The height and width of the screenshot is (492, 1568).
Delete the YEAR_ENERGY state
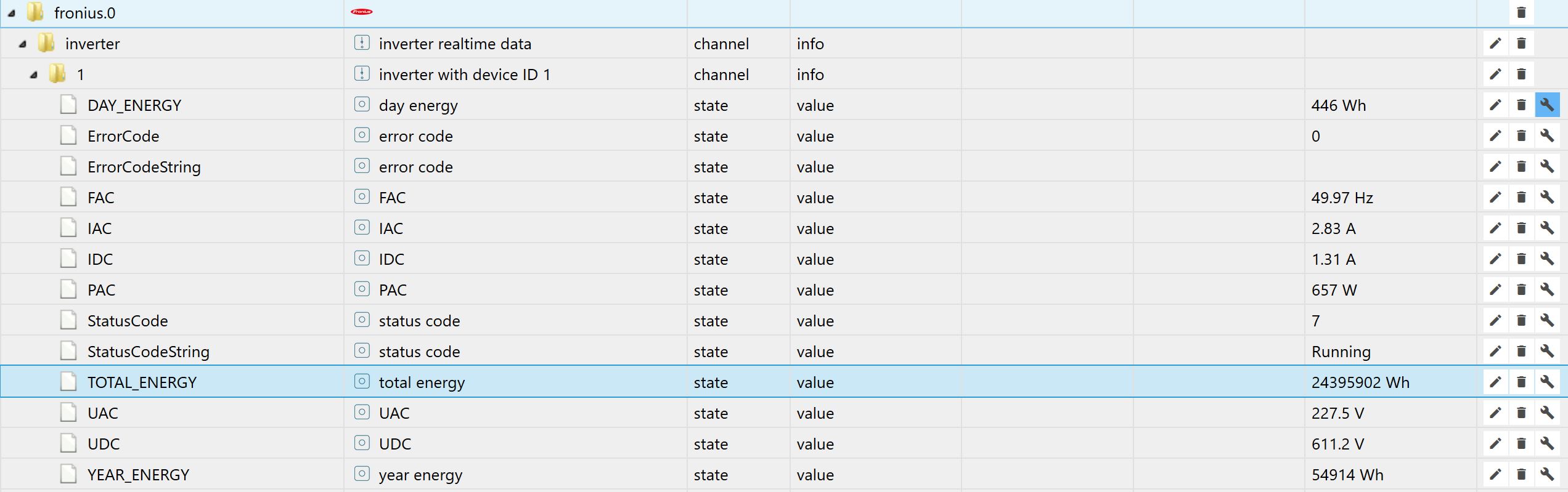tap(1521, 474)
